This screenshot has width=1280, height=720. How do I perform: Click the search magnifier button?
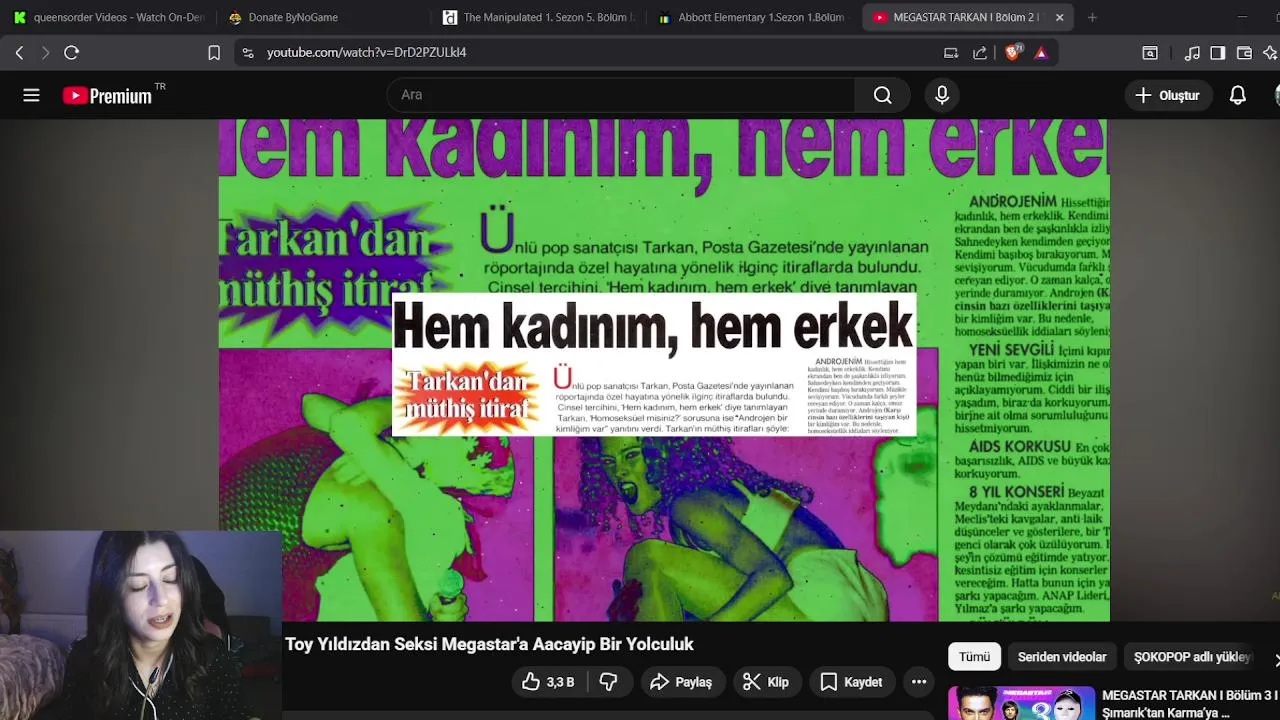882,95
